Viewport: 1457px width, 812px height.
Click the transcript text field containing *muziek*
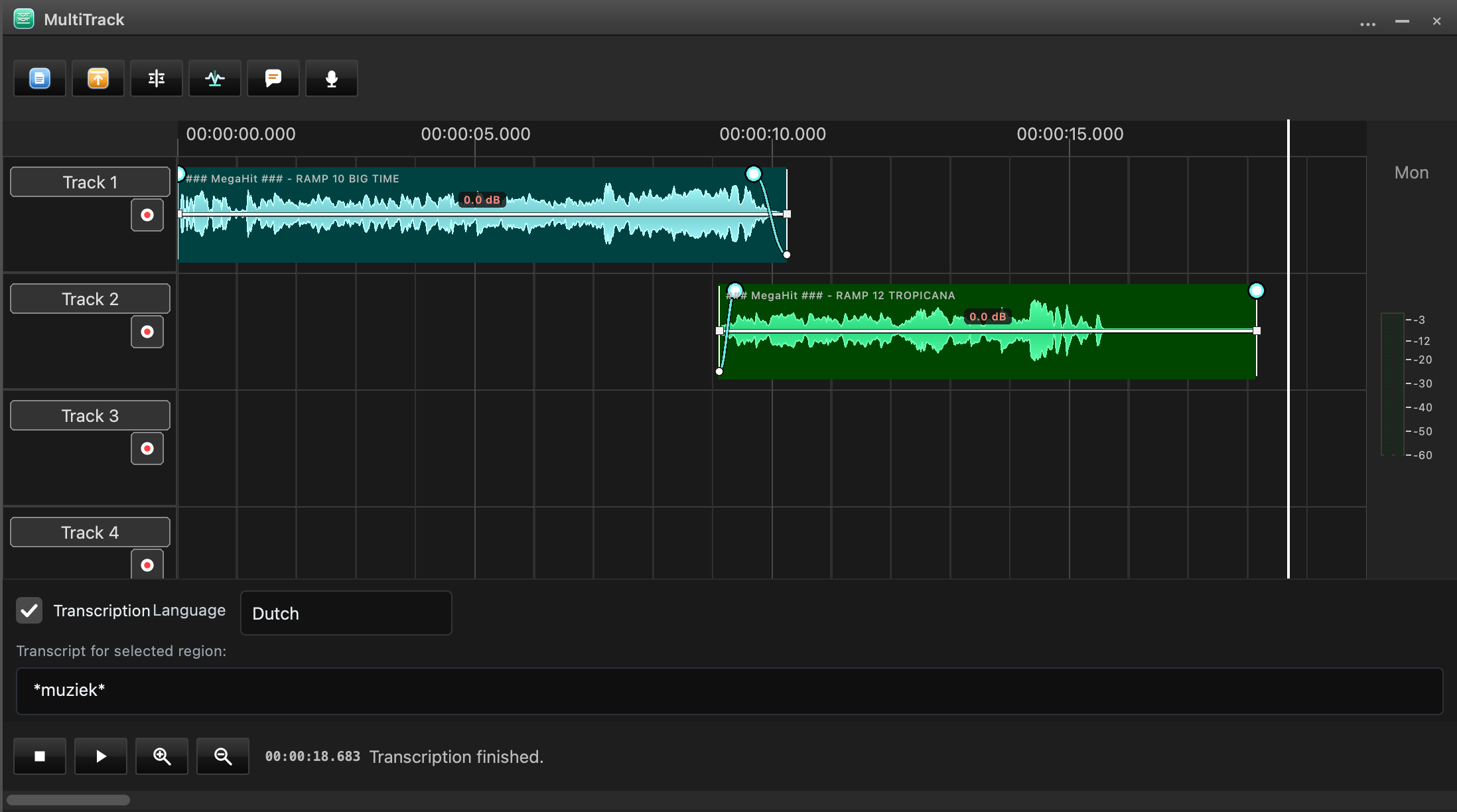[730, 691]
